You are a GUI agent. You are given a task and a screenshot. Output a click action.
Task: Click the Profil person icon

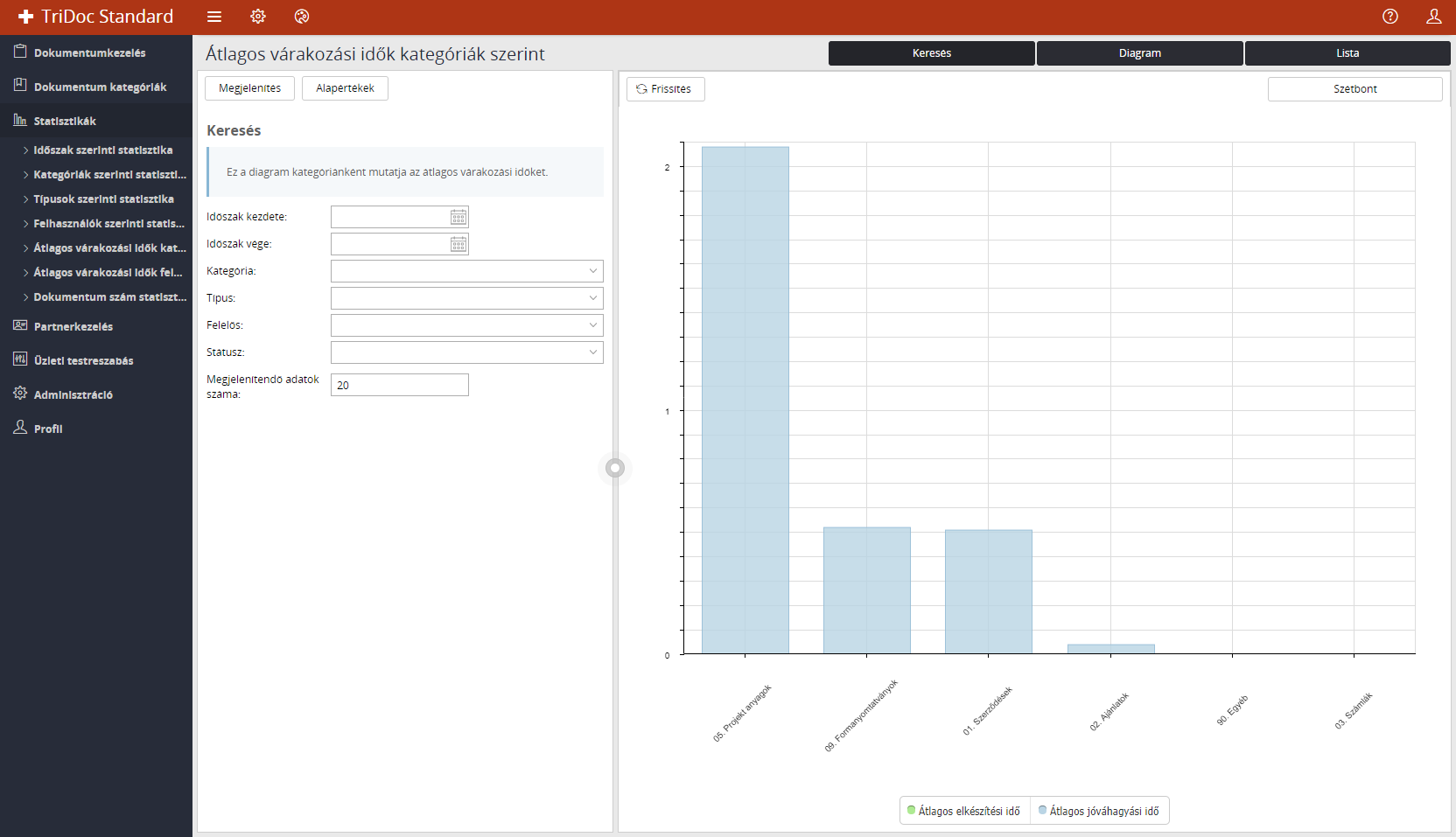(x=20, y=427)
